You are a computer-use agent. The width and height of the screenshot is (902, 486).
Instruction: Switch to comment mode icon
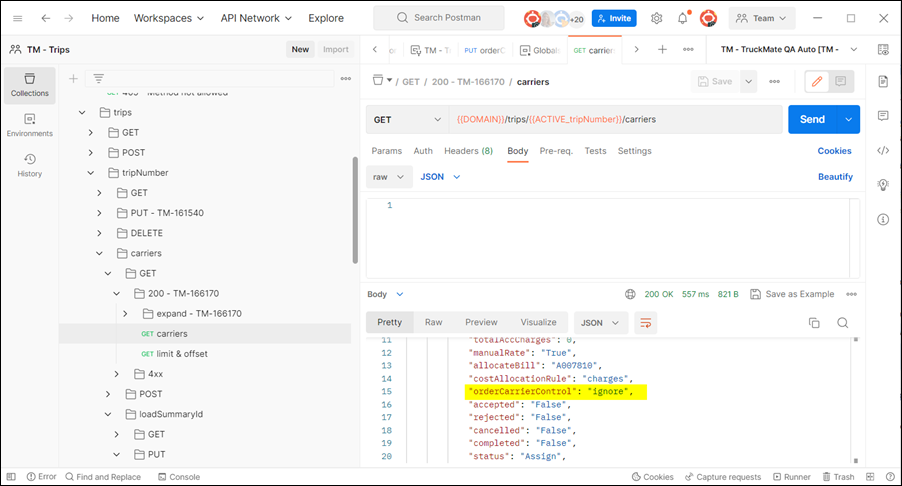click(x=841, y=81)
